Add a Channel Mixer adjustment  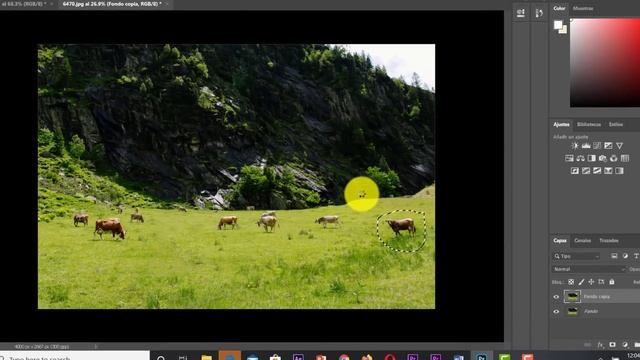click(613, 158)
